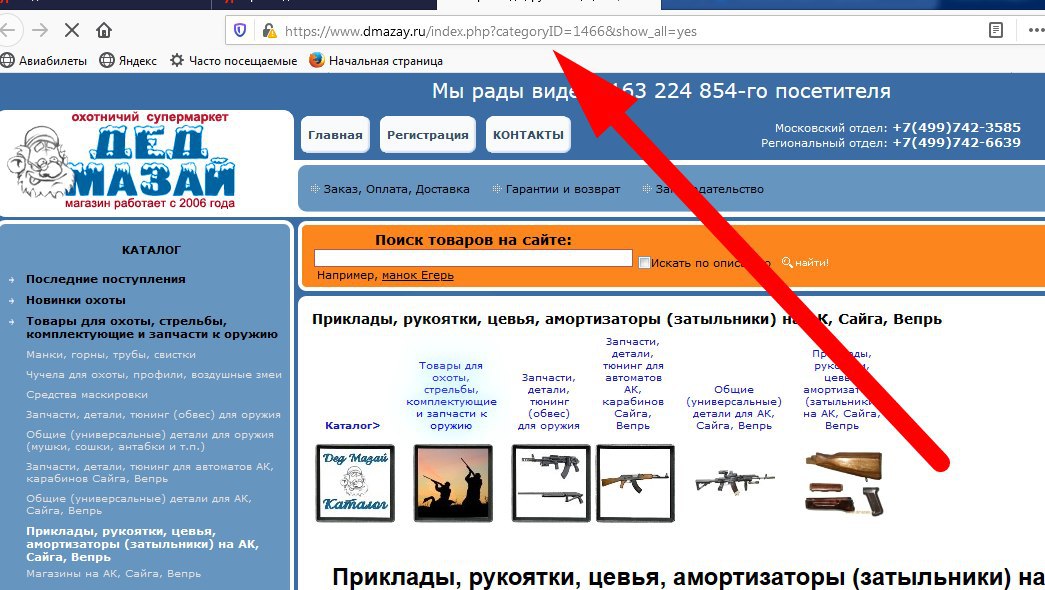This screenshot has height=590, width=1045.
Task: Click the Каталог> breadcrumb link
Action: click(x=353, y=425)
